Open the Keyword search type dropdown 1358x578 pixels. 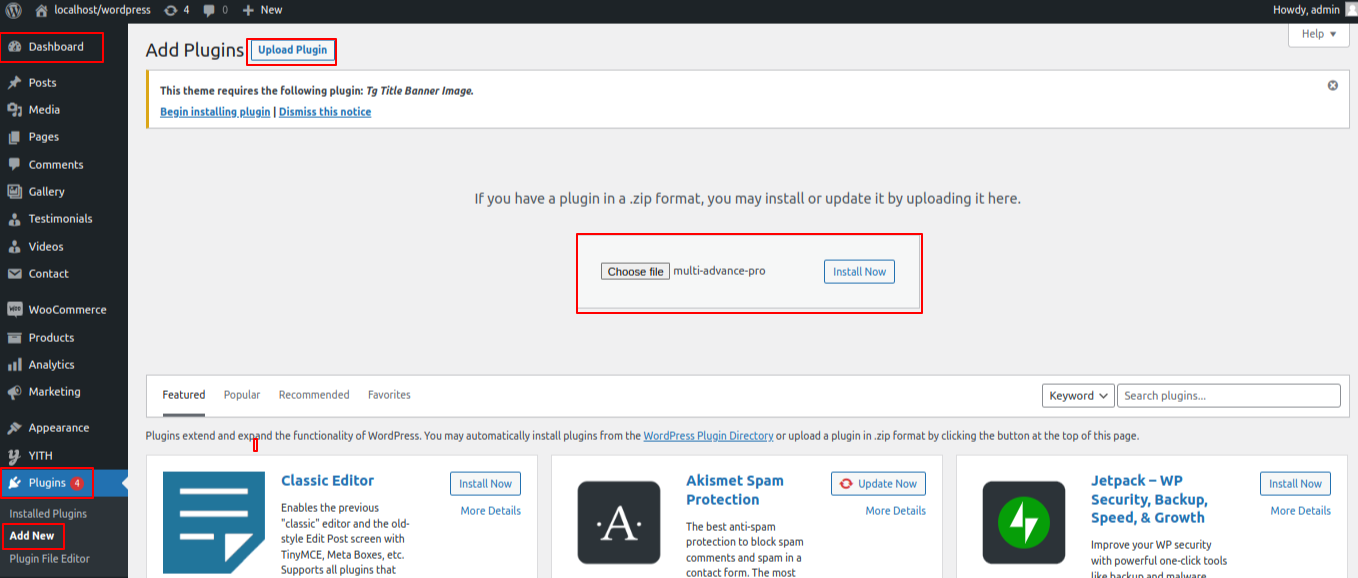tap(1078, 396)
